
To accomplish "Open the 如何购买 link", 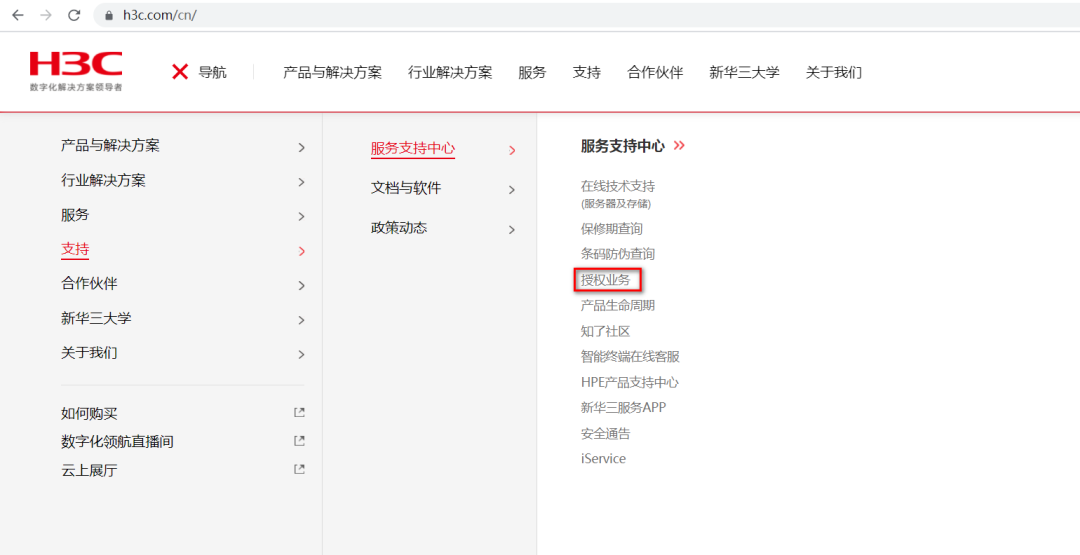I will [x=89, y=413].
